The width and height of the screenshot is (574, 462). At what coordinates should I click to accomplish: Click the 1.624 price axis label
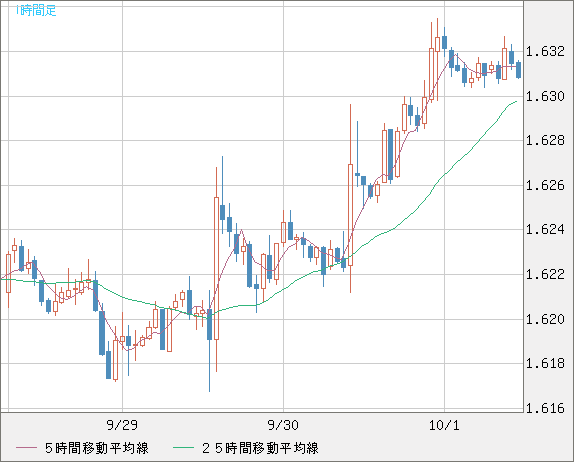point(545,230)
